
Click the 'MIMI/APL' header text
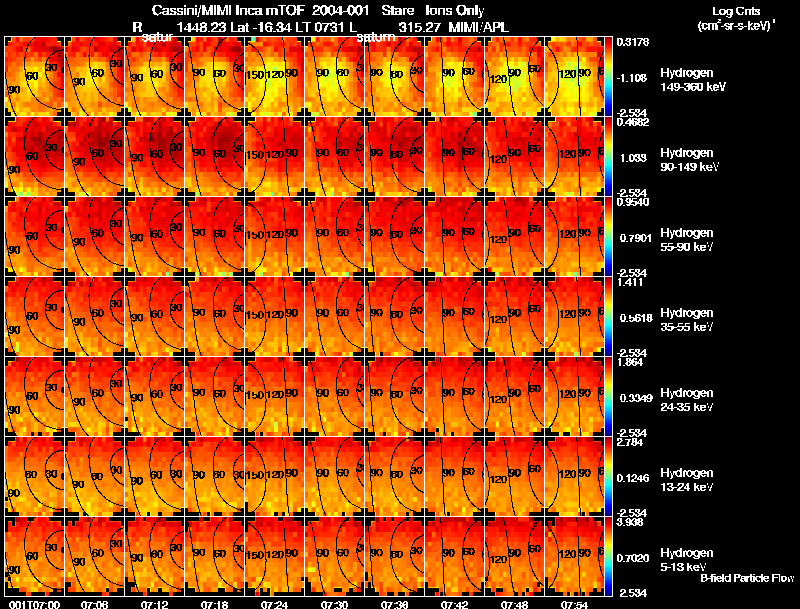(479, 27)
